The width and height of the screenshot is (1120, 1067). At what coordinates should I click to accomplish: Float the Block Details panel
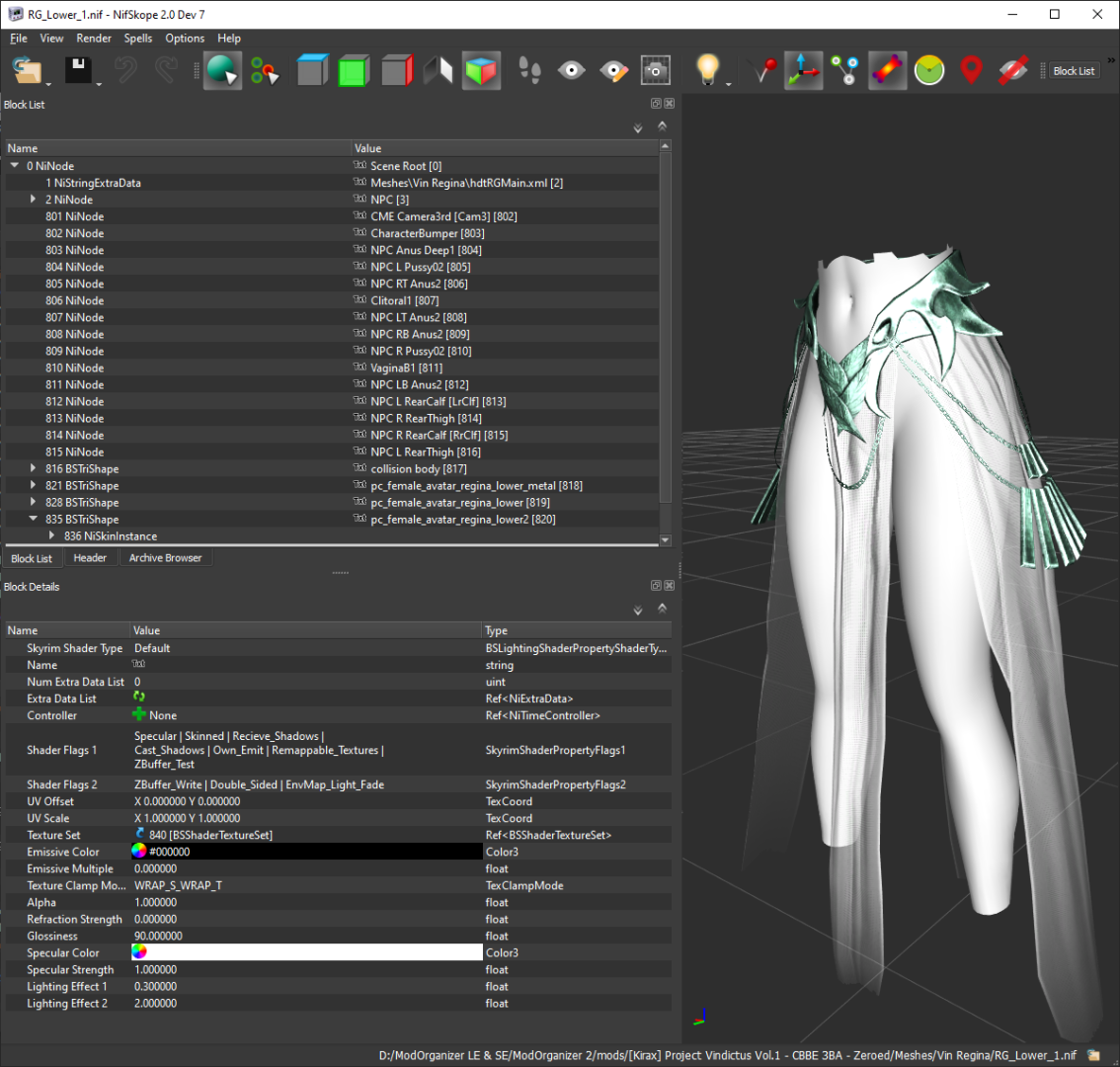[656, 585]
